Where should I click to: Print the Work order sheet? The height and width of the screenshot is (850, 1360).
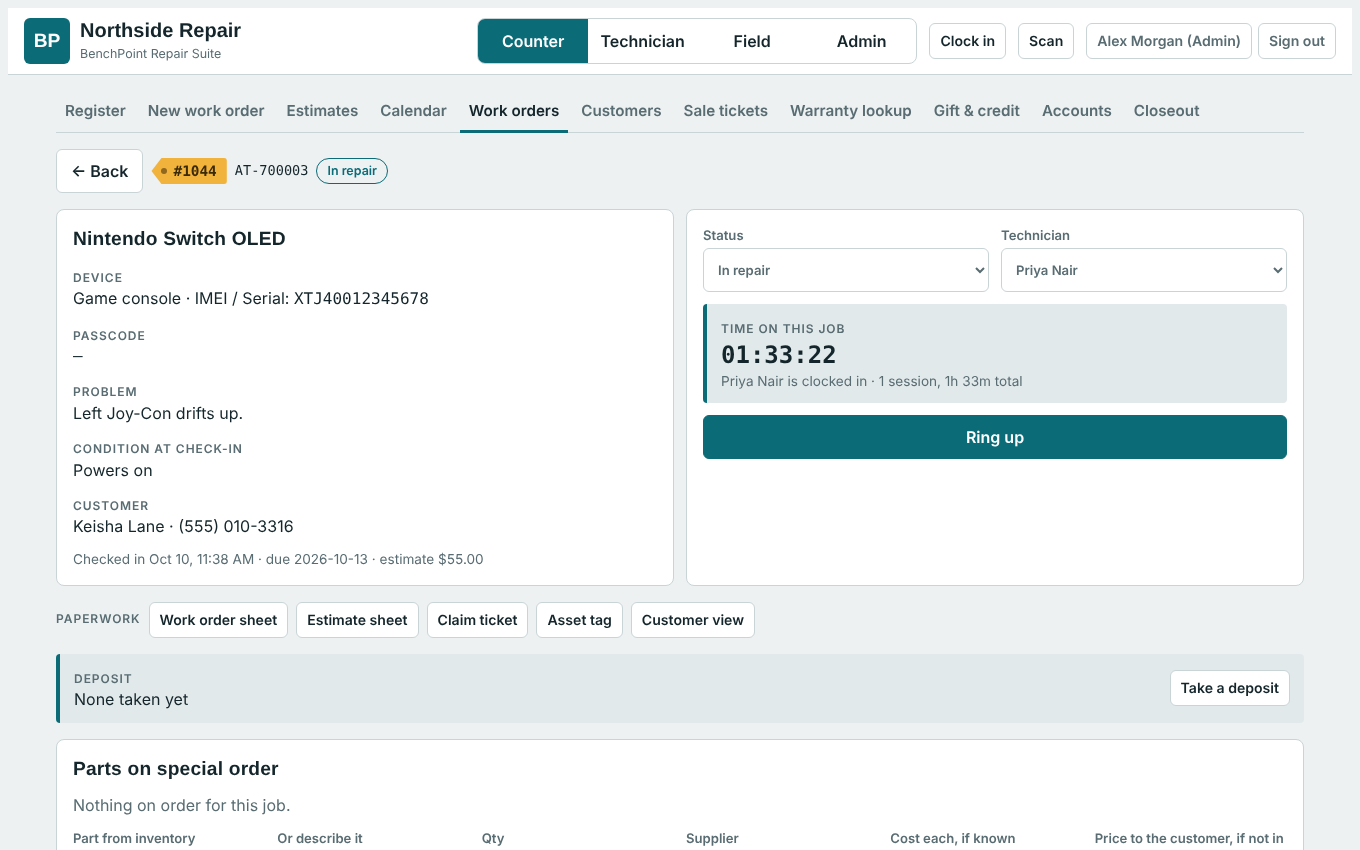(x=218, y=620)
